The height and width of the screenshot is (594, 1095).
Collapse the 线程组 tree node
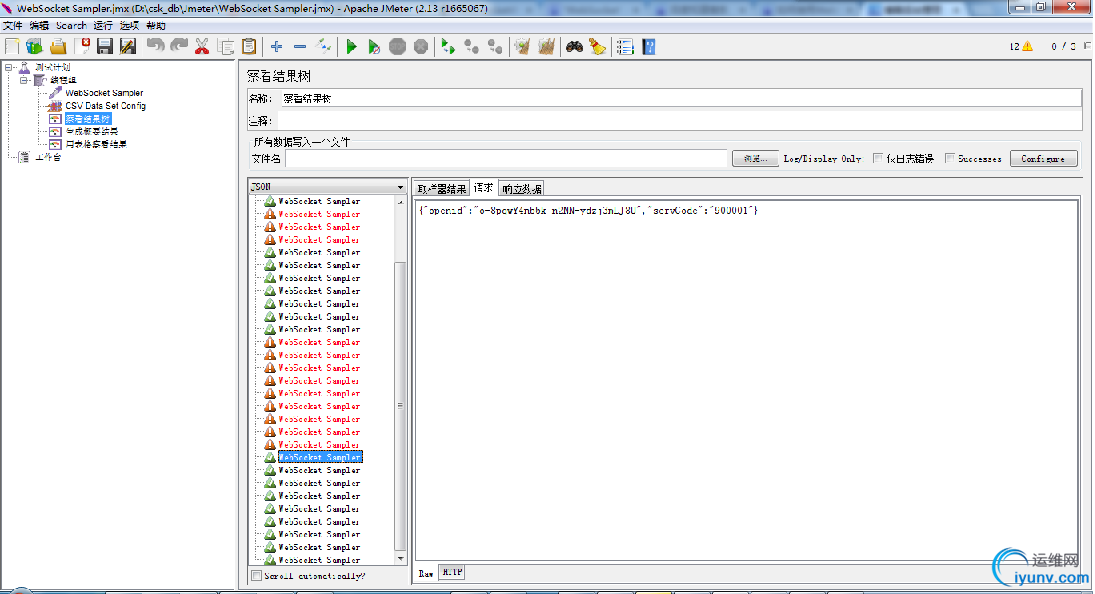coord(24,80)
